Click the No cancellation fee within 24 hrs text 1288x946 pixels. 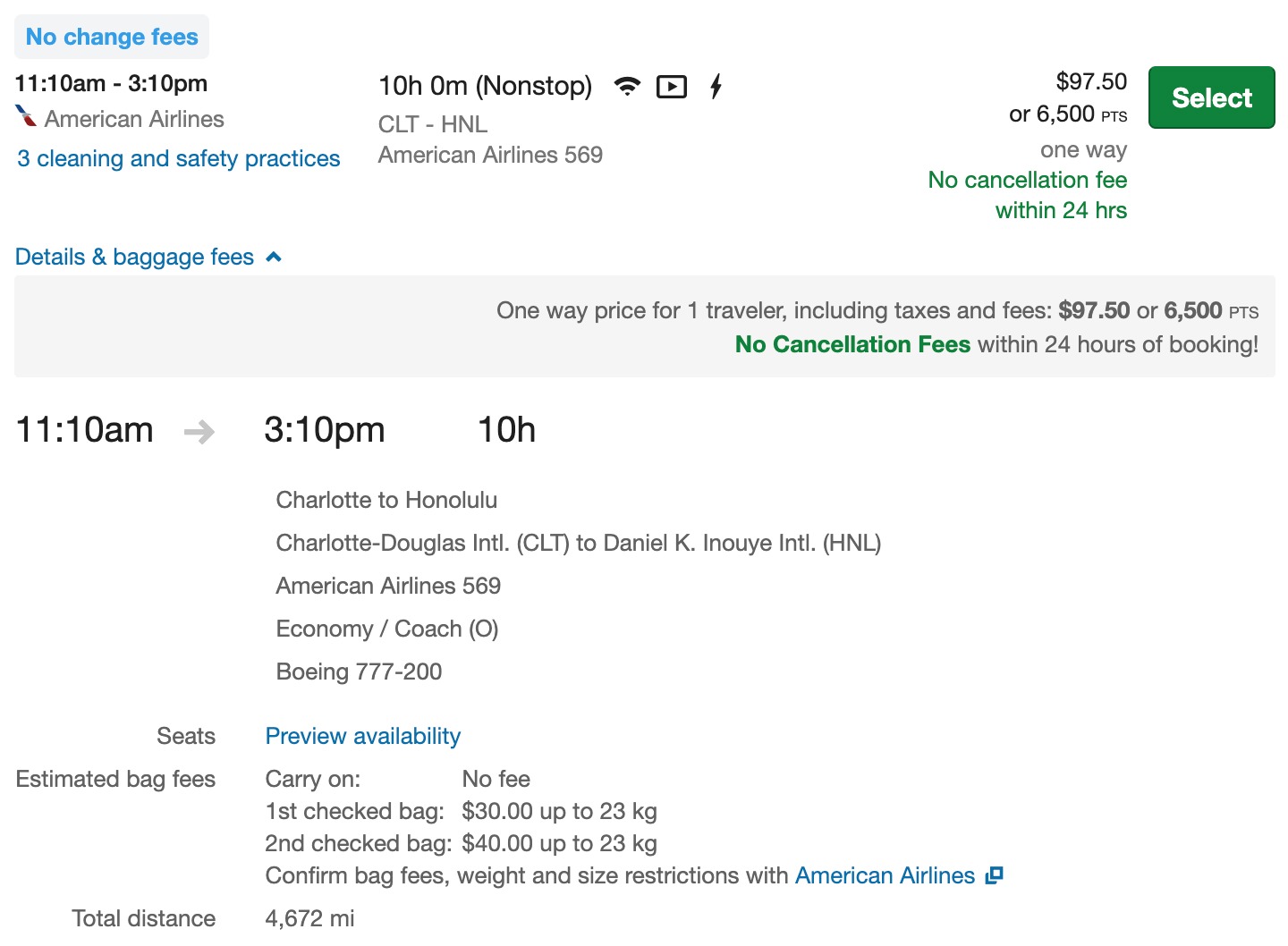click(1028, 195)
